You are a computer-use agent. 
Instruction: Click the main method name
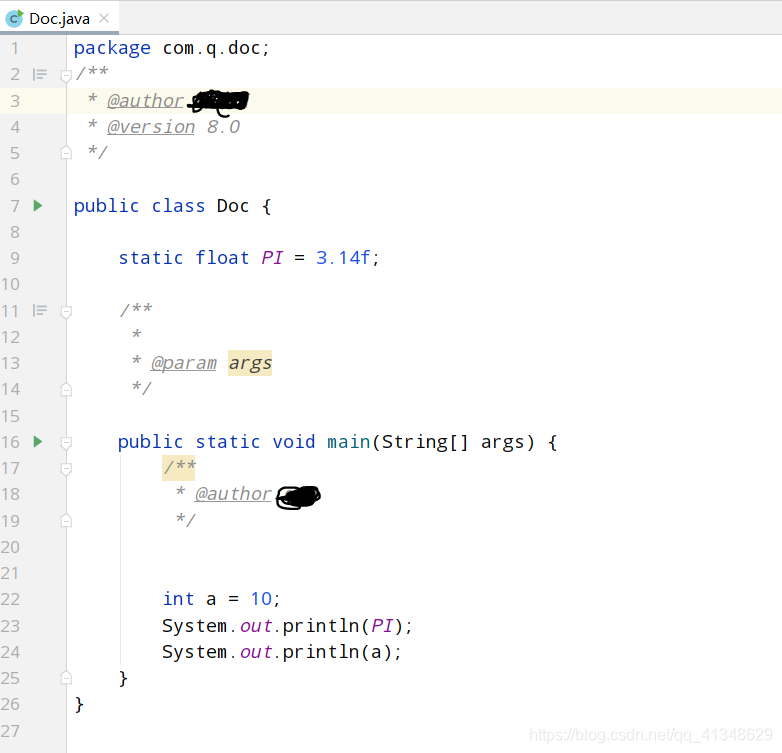(349, 442)
